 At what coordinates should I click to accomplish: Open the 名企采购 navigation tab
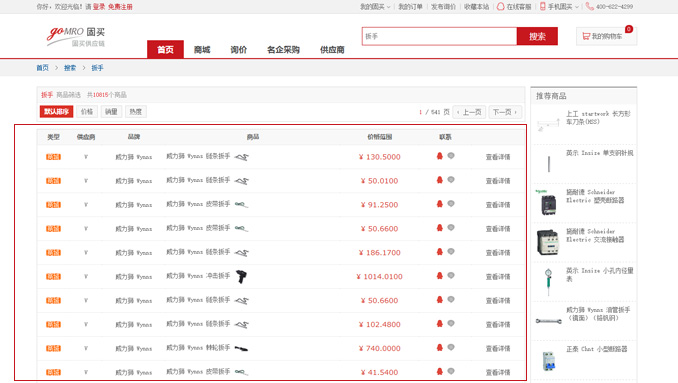[x=283, y=50]
